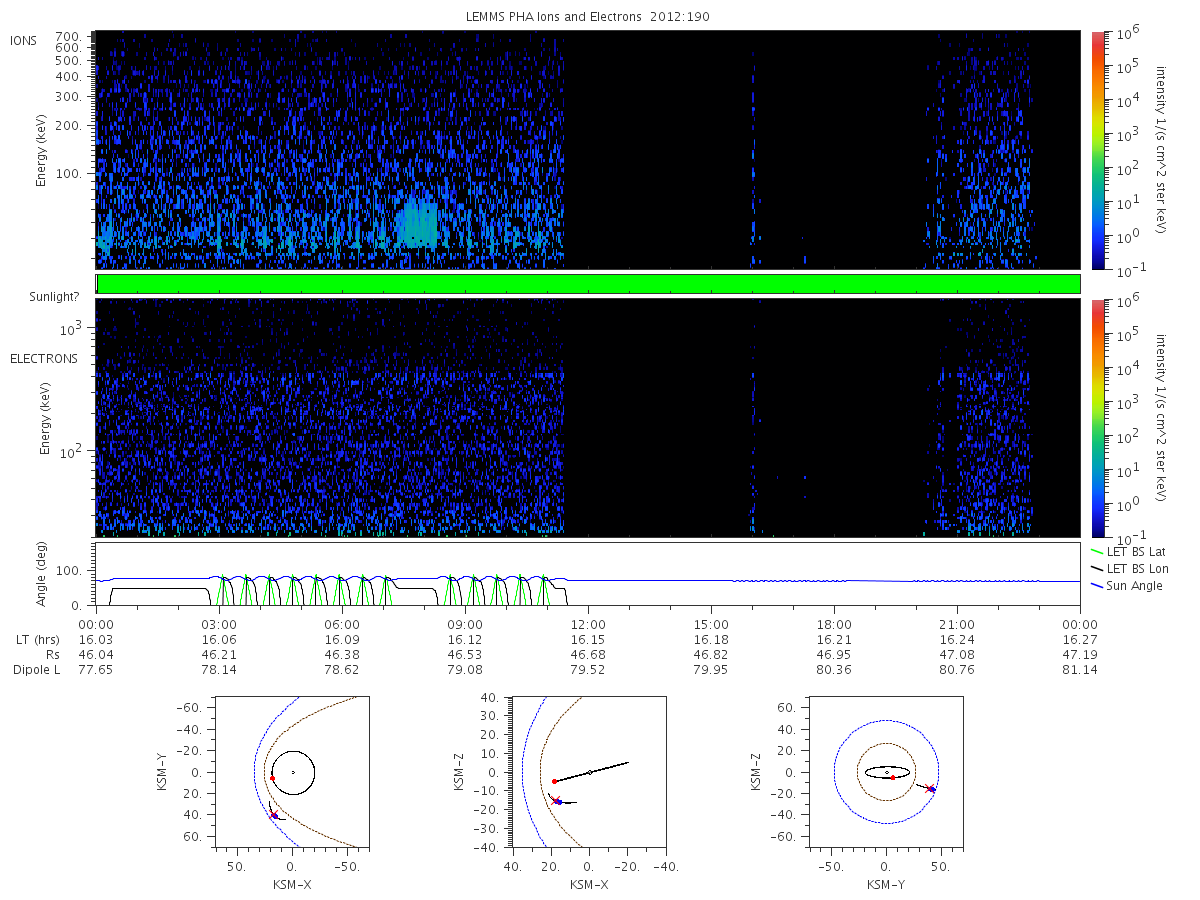
Task: Click the red dot in the KSM-X KSM-Y orbit plot
Action: [272, 778]
